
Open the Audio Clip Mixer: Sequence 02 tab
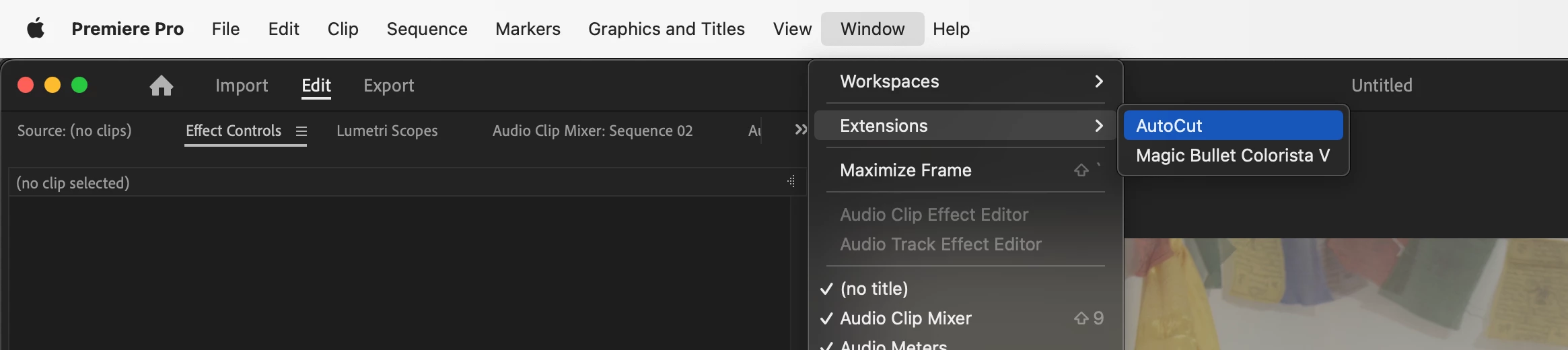click(x=592, y=131)
